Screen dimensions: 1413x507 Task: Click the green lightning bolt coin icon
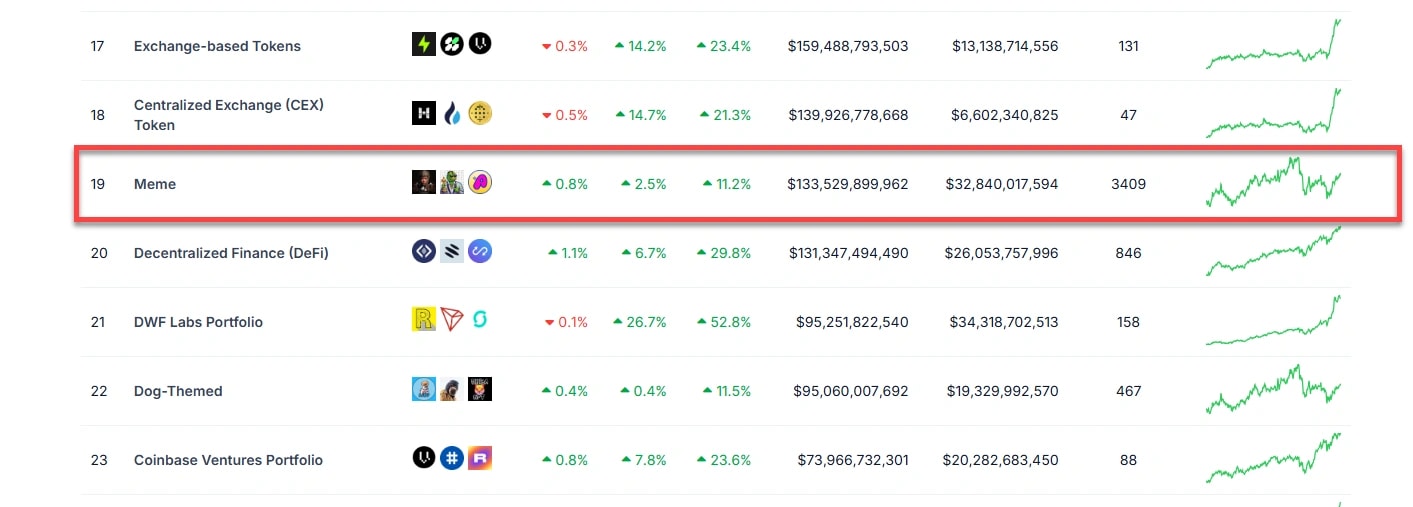pyautogui.click(x=423, y=44)
